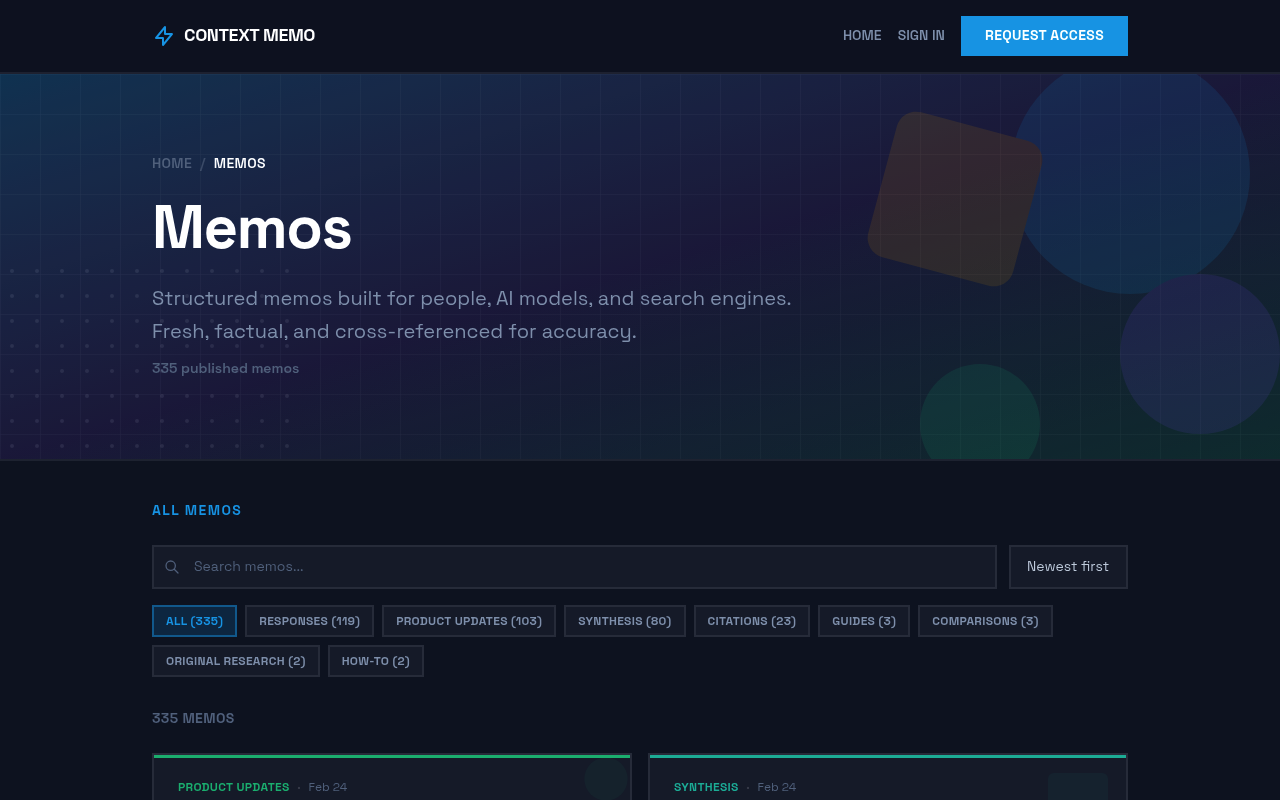Click the REQUEST ACCESS button
This screenshot has height=800, width=1280.
click(1044, 35)
